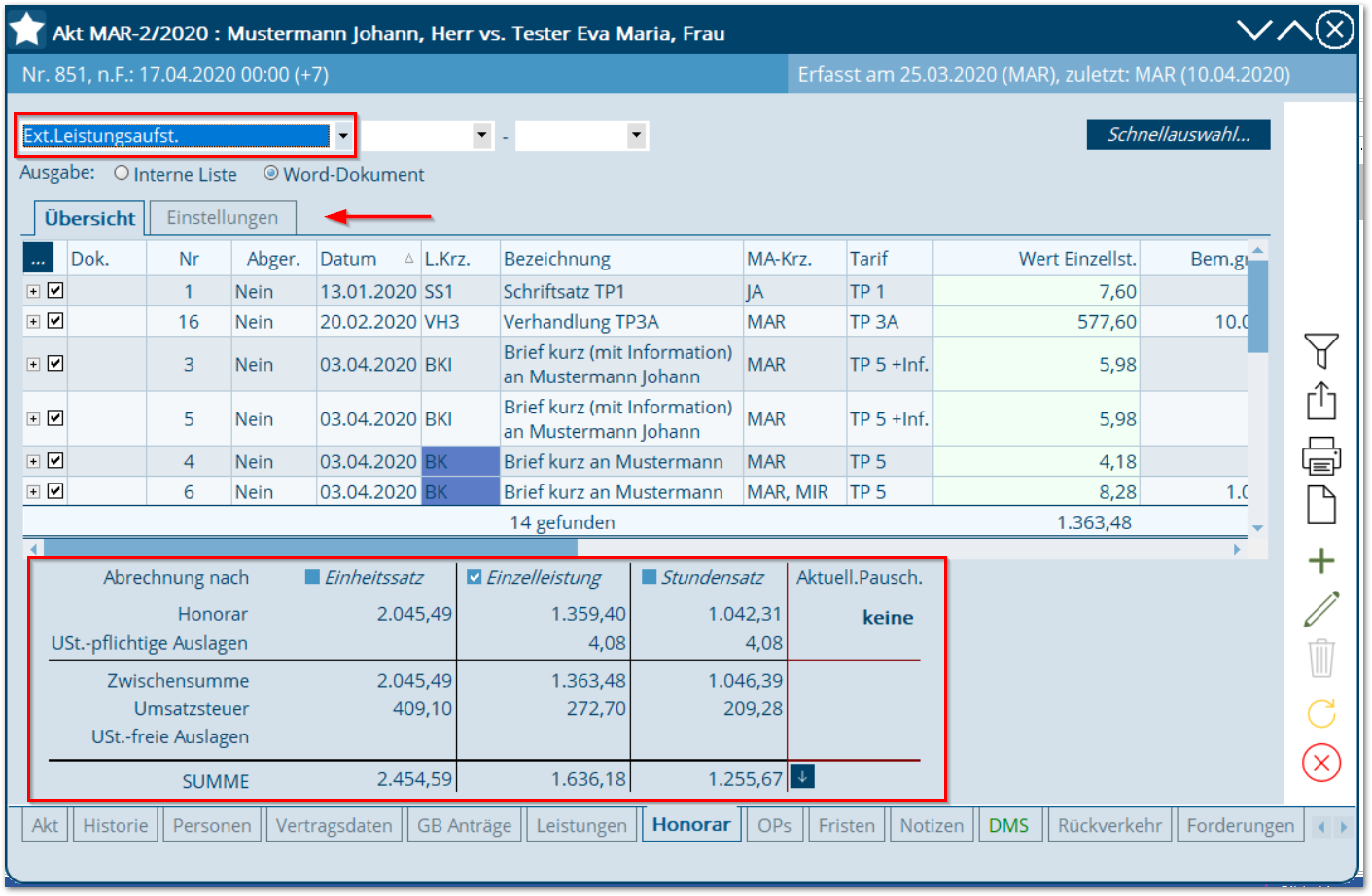Expand row Nr 16 Verhandlung TP3A
The height and width of the screenshot is (896, 1372).
(x=33, y=321)
